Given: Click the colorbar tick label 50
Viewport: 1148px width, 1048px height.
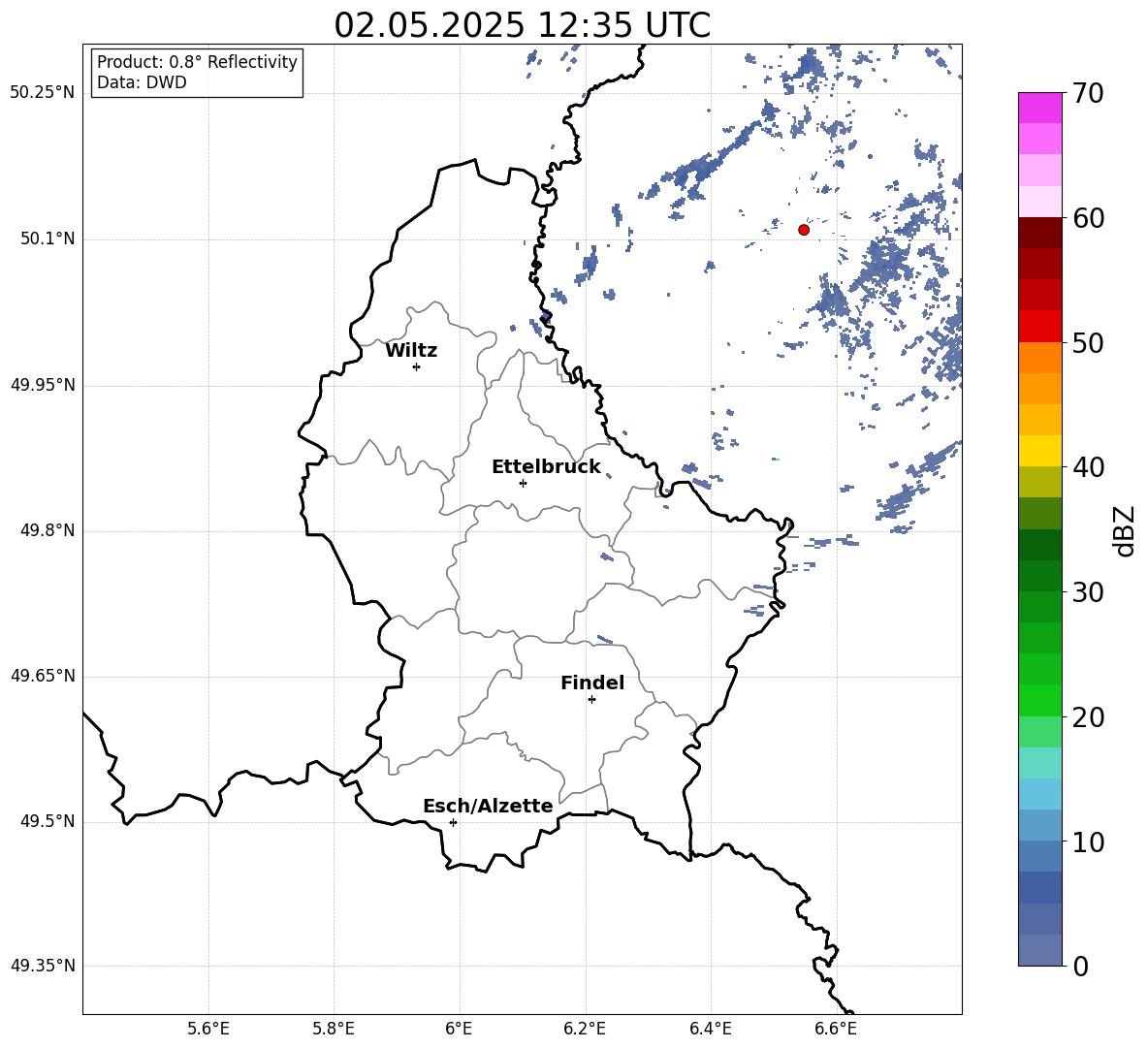Looking at the screenshot, I should (1087, 342).
